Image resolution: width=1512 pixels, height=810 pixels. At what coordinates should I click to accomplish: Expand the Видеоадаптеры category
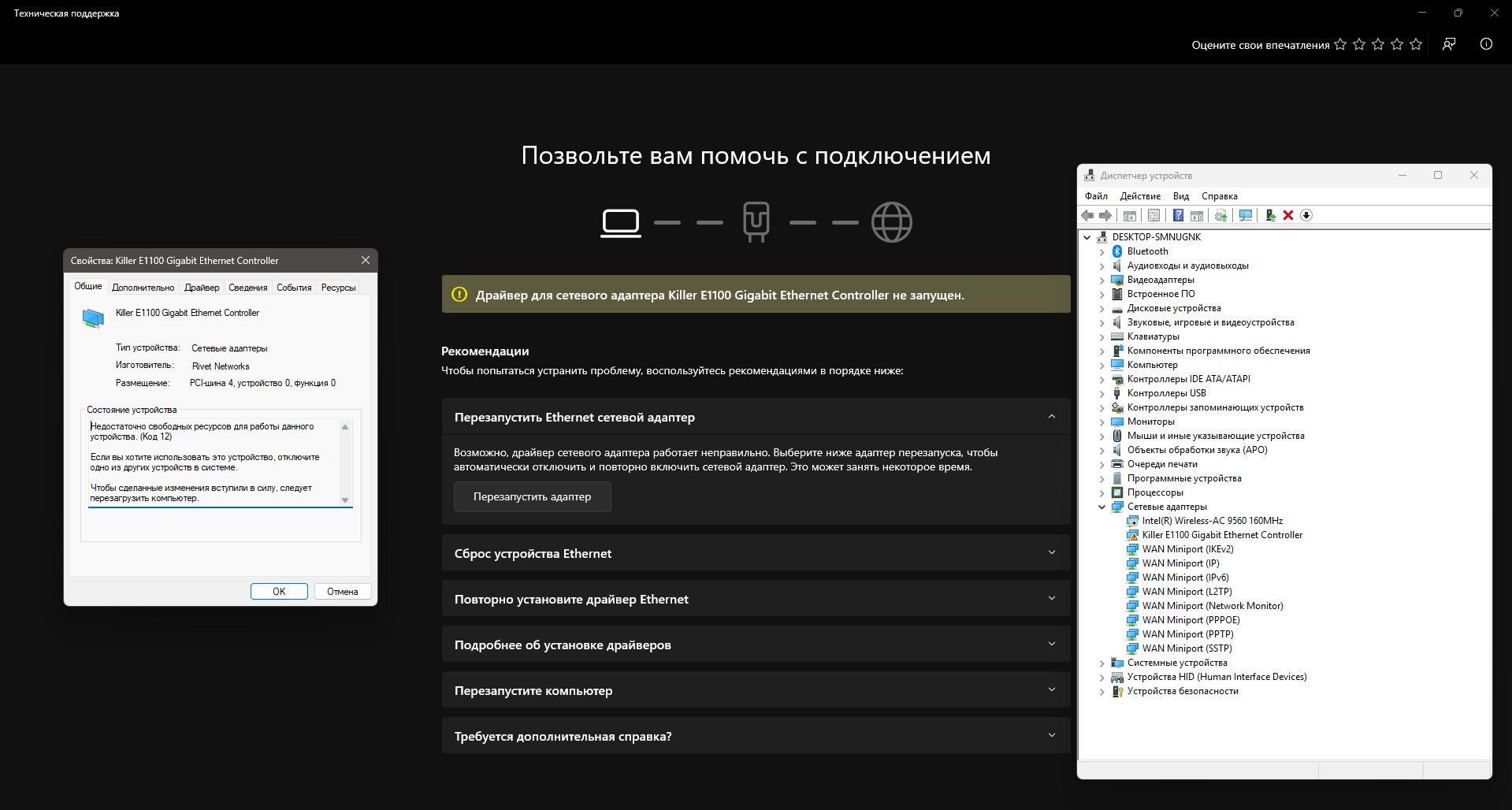coord(1102,281)
